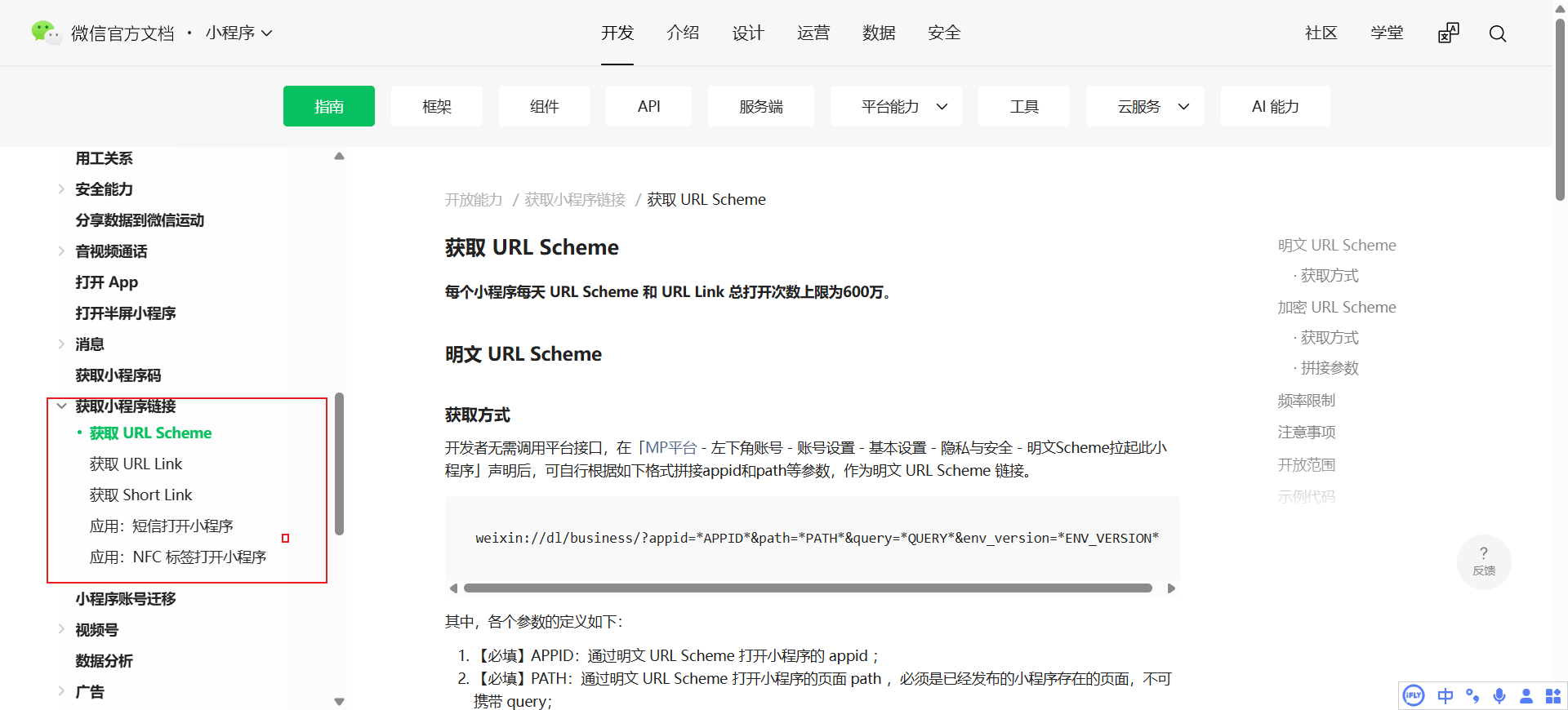The height and width of the screenshot is (710, 1568).
Task: Click the WeChat logo icon
Action: pos(46,33)
